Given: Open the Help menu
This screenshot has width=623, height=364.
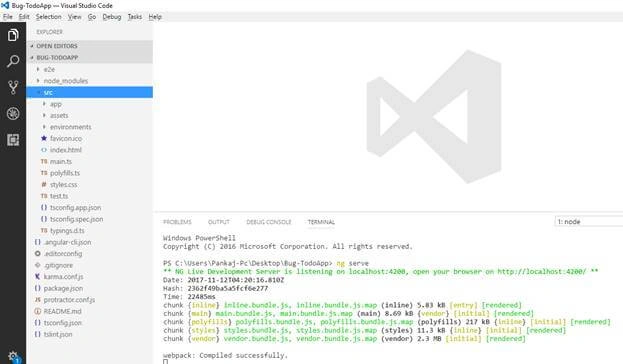Looking at the screenshot, I should click(x=155, y=17).
